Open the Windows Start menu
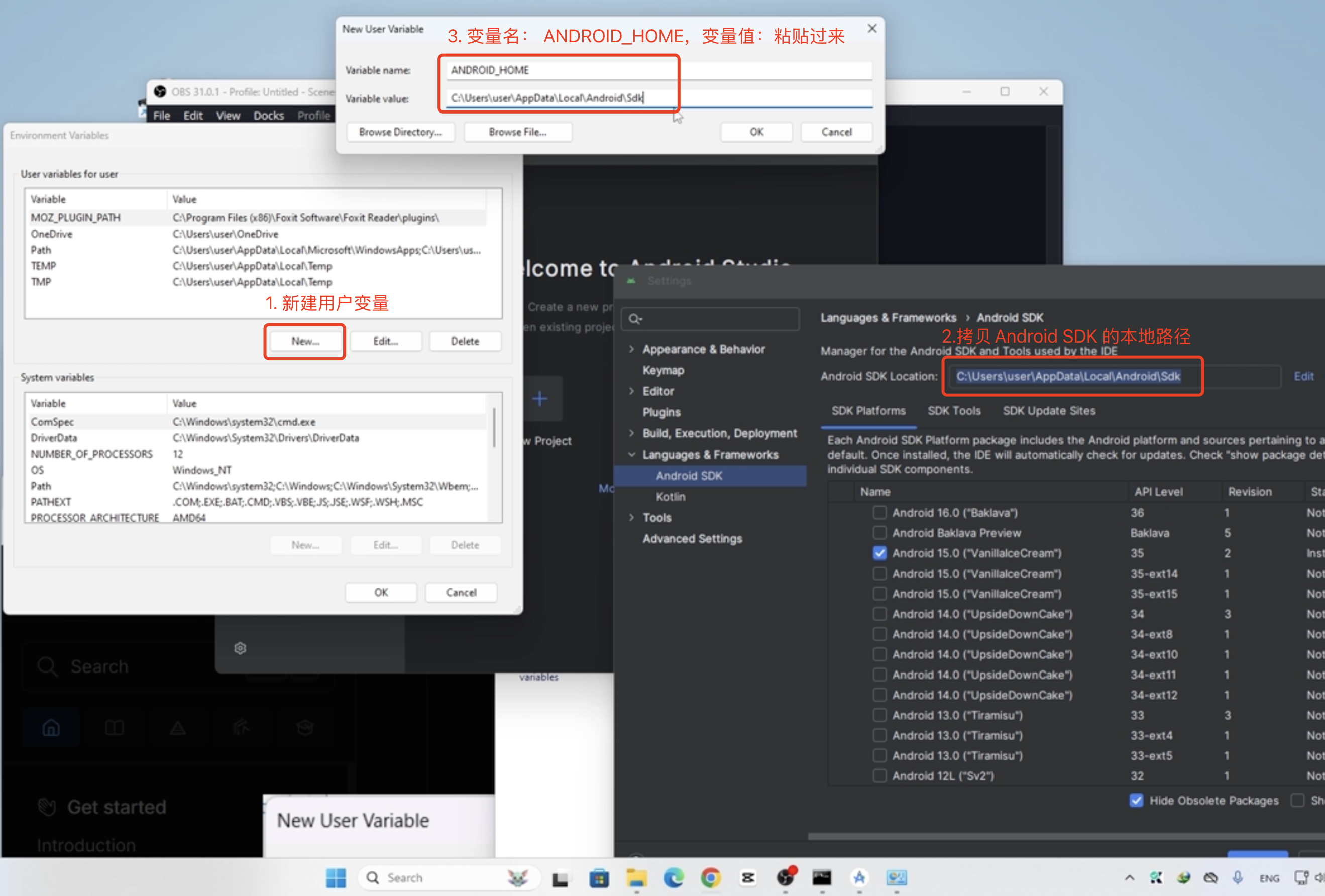The image size is (1325, 896). [336, 878]
